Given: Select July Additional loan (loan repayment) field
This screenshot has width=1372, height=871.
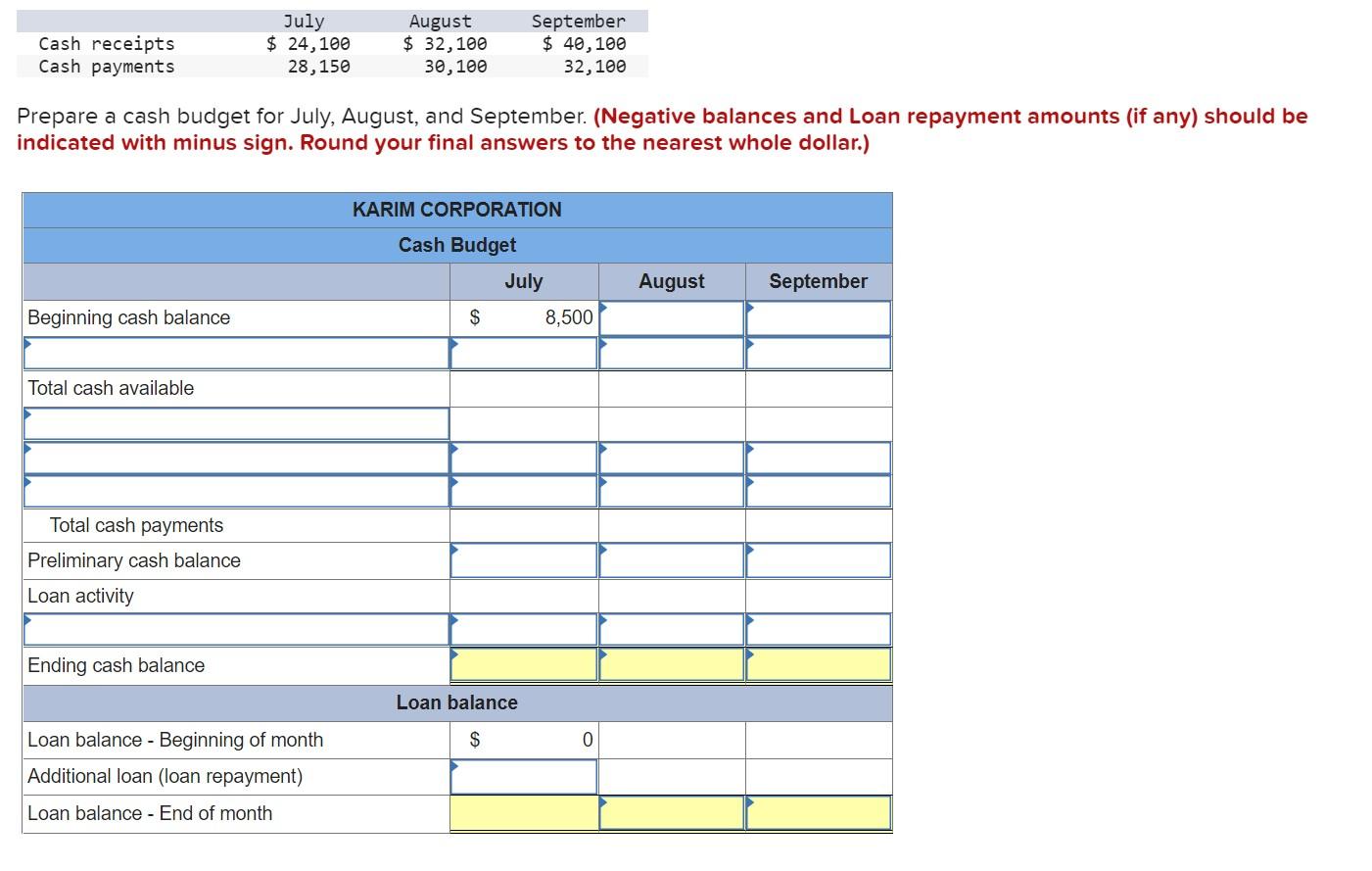Looking at the screenshot, I should point(524,777).
